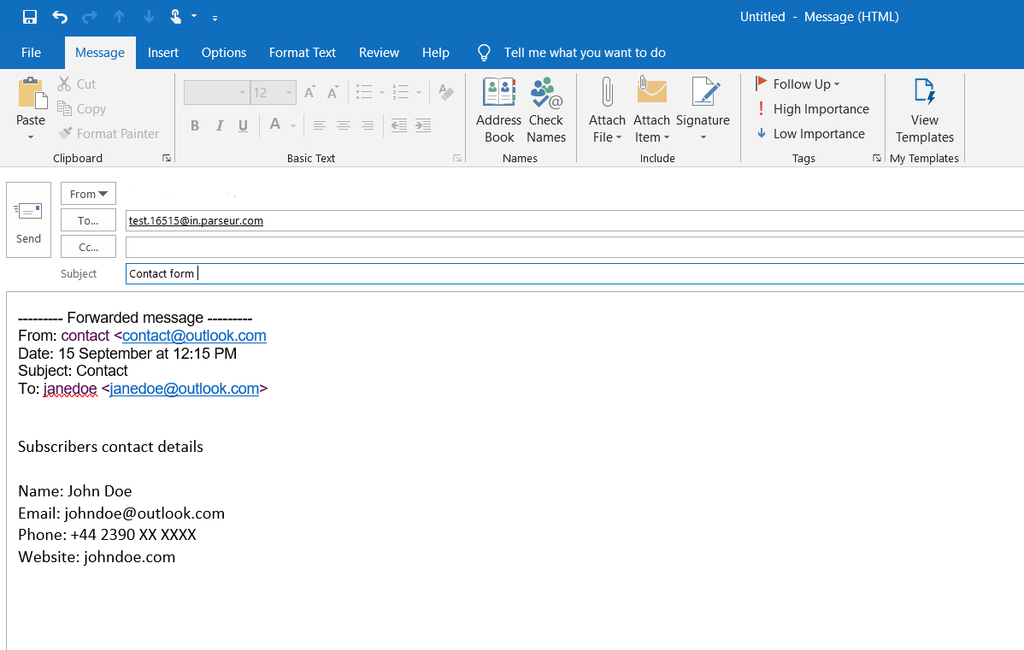Switch to the Insert ribbon tab
1024x650 pixels.
point(163,52)
